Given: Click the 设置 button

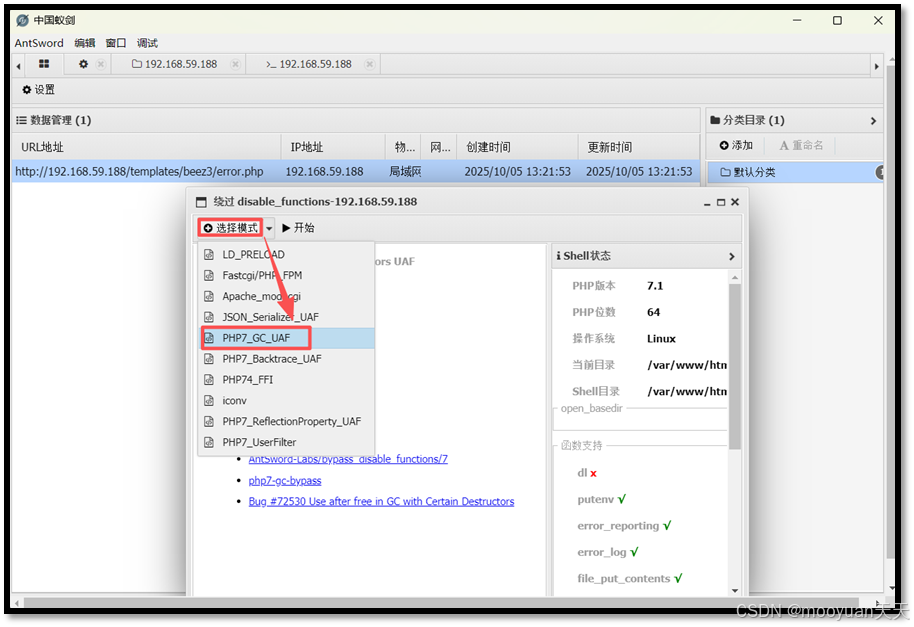Looking at the screenshot, I should tap(38, 89).
